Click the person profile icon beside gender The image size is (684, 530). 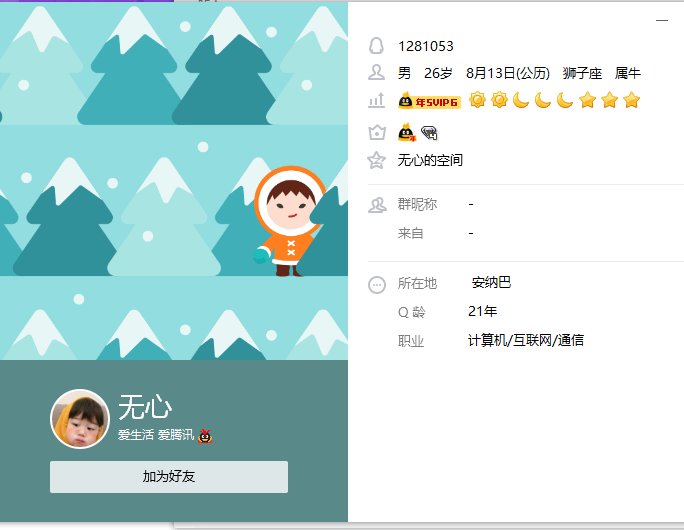click(376, 72)
